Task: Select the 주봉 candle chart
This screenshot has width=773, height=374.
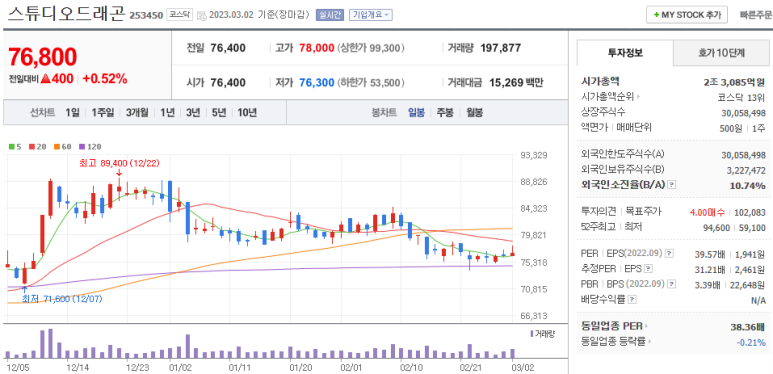Action: [x=445, y=112]
